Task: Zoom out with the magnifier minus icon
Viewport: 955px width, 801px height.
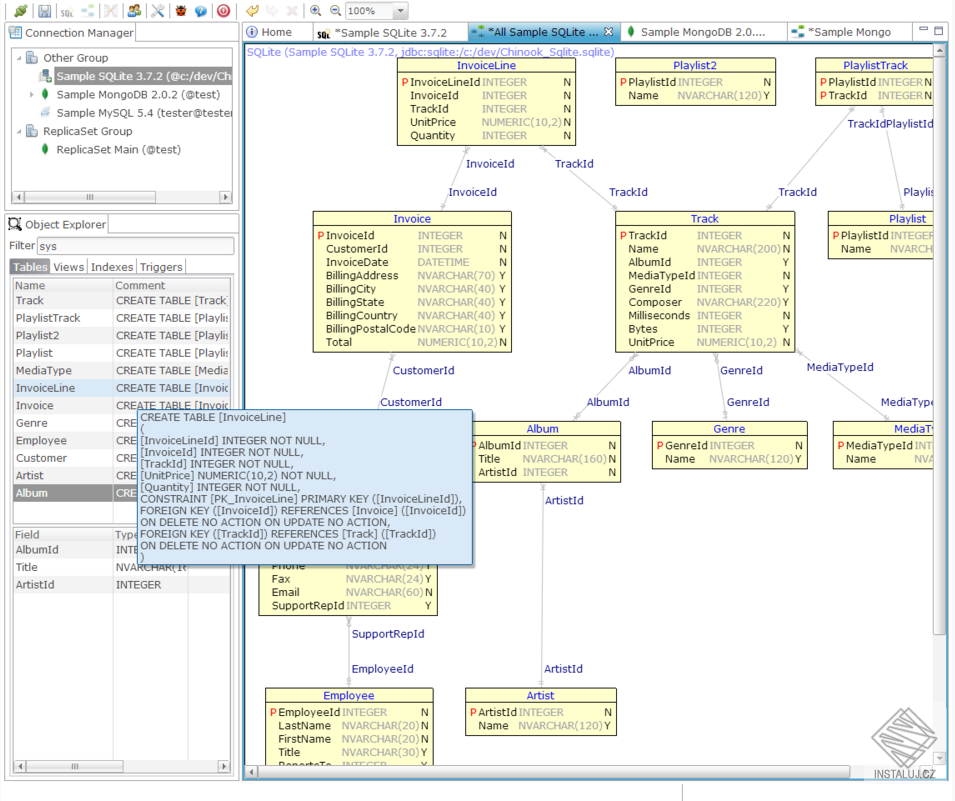Action: tap(335, 10)
